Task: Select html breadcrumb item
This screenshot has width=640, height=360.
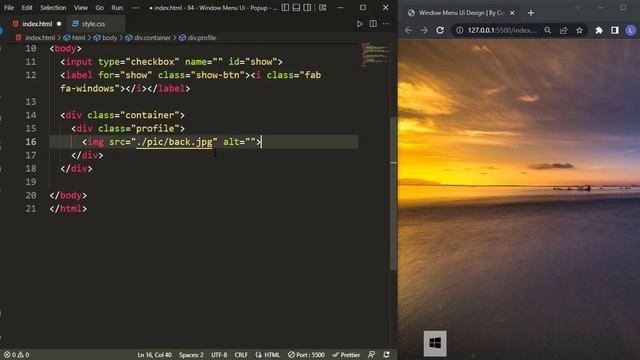Action: (78, 38)
